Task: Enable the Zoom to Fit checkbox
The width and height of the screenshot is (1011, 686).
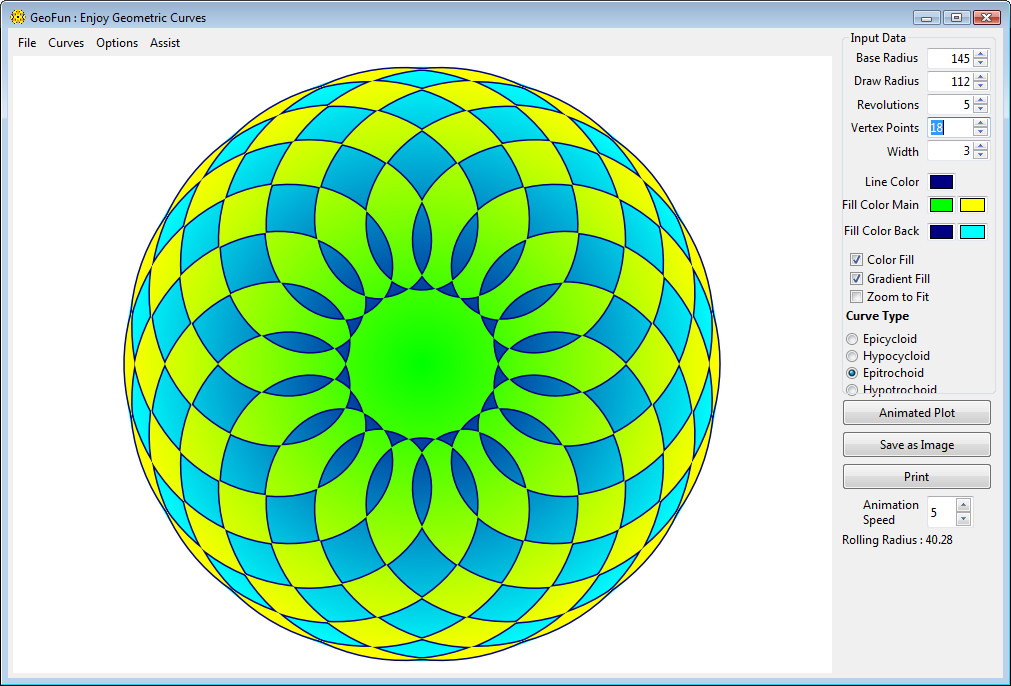Action: click(x=856, y=297)
